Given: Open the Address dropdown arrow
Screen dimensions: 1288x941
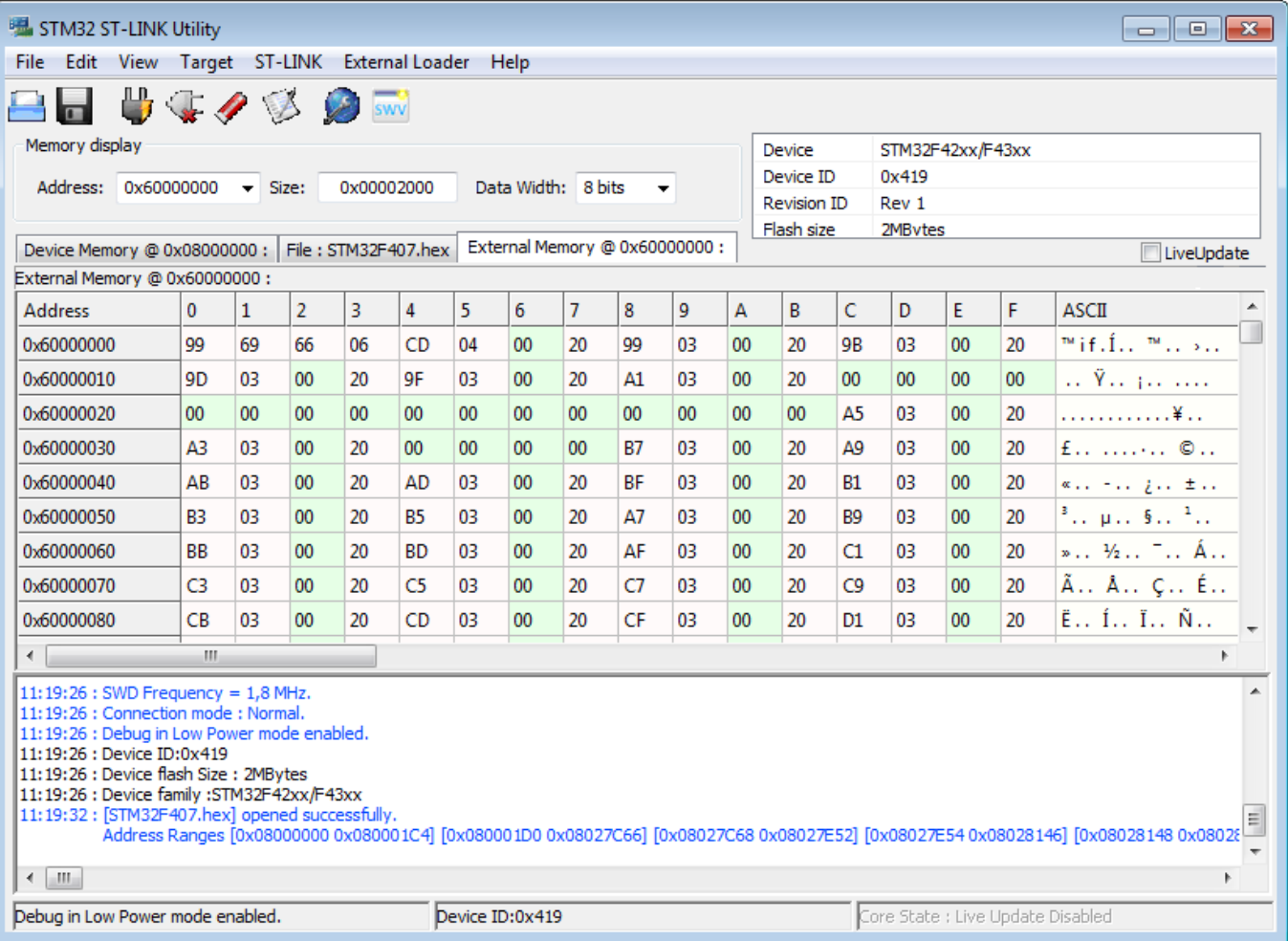Looking at the screenshot, I should pyautogui.click(x=248, y=188).
